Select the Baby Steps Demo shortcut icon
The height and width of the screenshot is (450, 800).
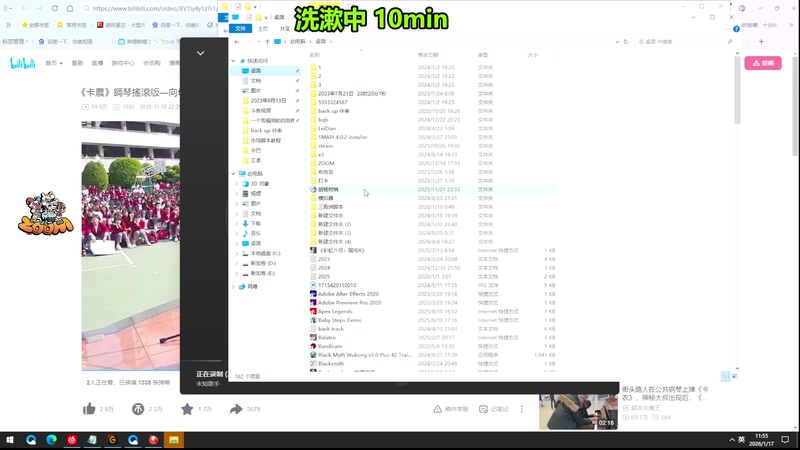coord(313,320)
